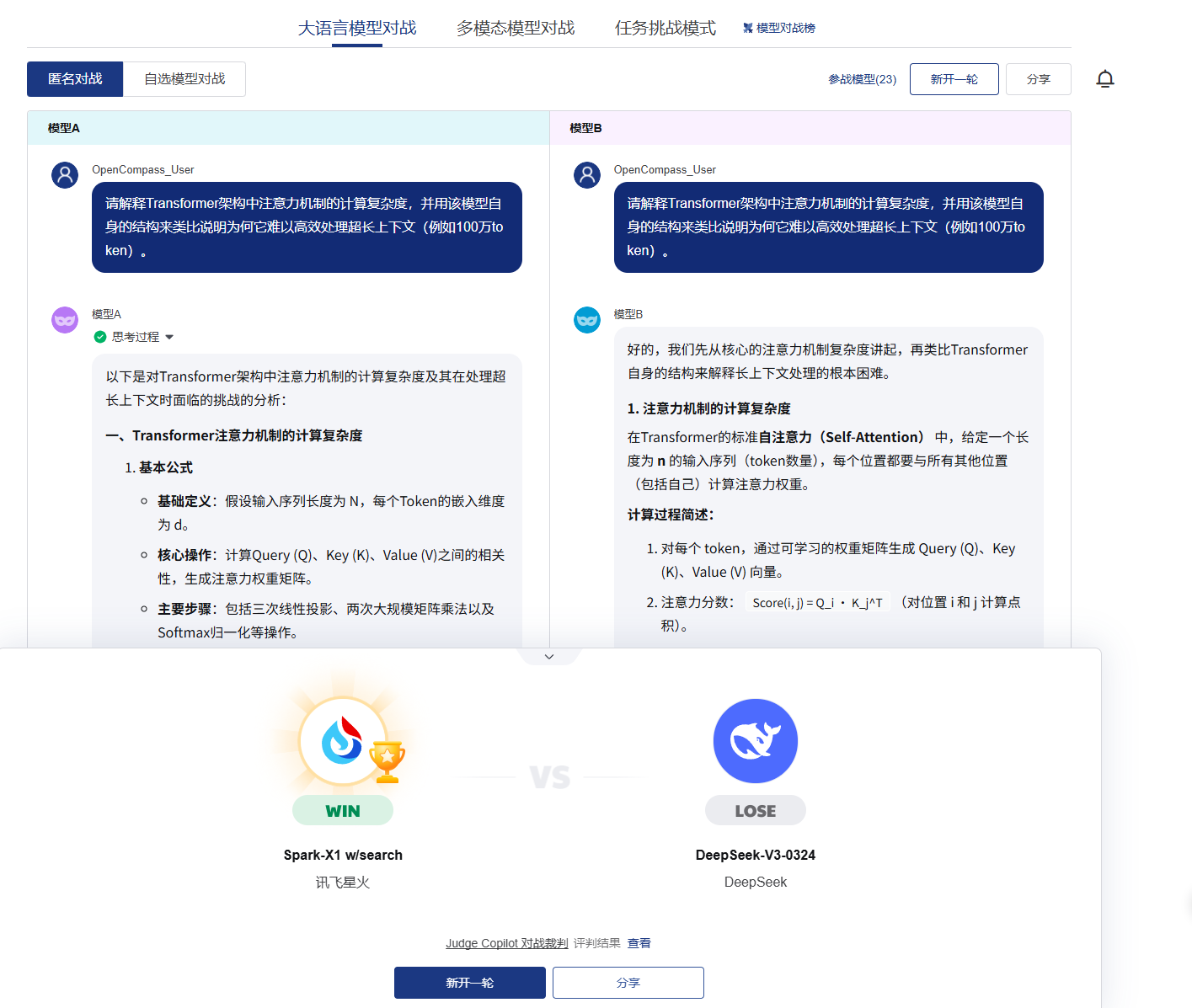Screen dimensions: 1192x1008
Task: Click the Spark-X1 winner logo
Action: pyautogui.click(x=343, y=742)
